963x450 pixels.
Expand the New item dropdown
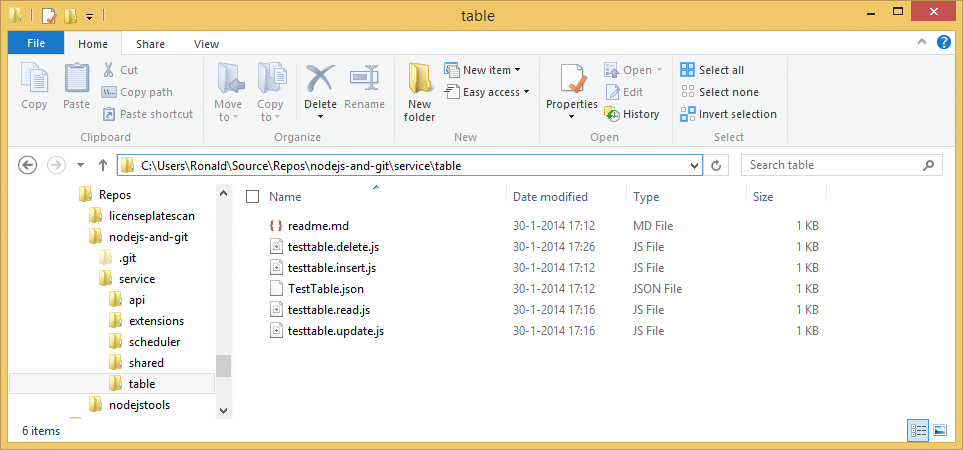pyautogui.click(x=492, y=70)
